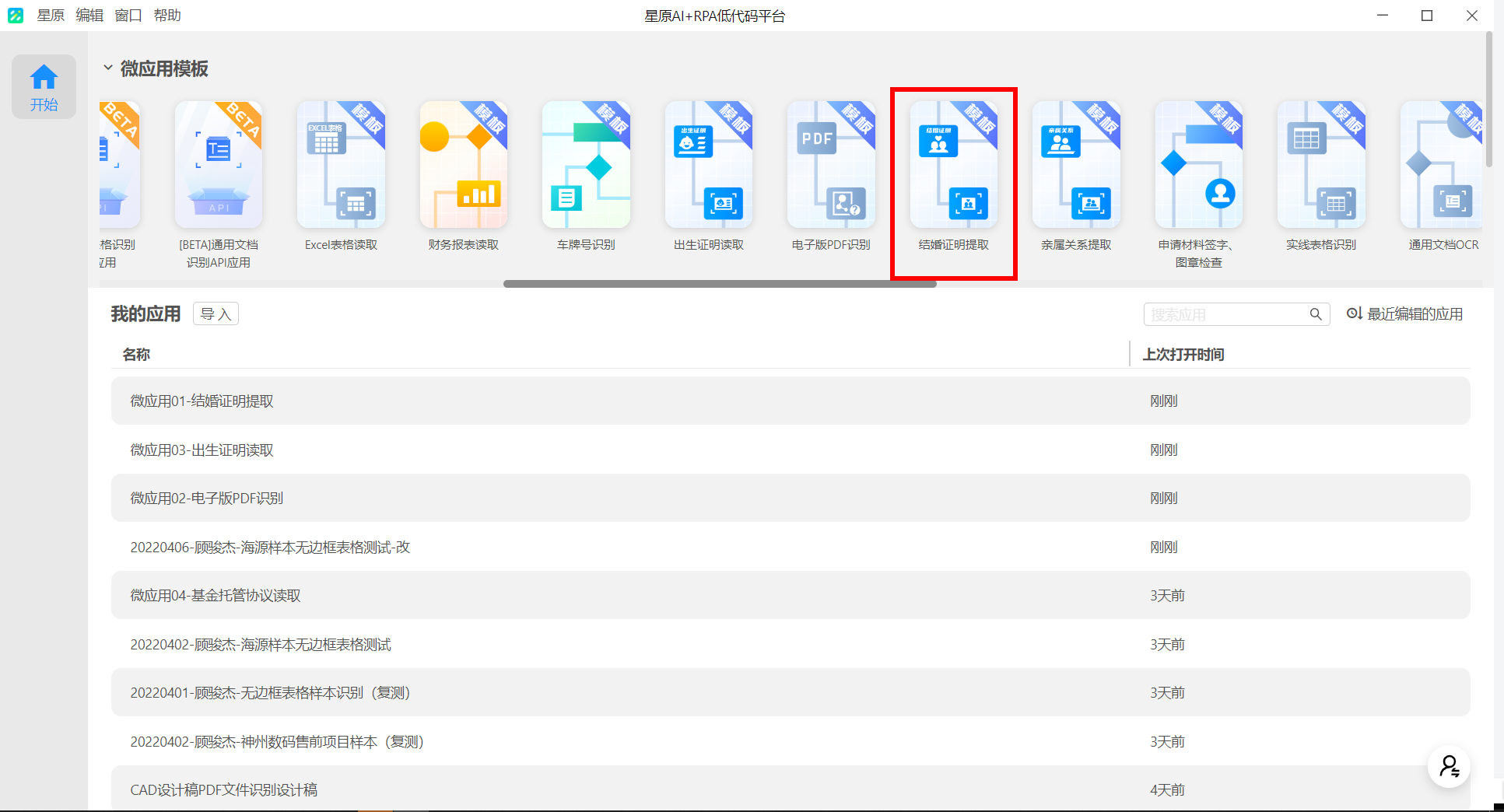Open the 出生证明读取 template
Viewport: 1504px width, 812px height.
coord(709,164)
